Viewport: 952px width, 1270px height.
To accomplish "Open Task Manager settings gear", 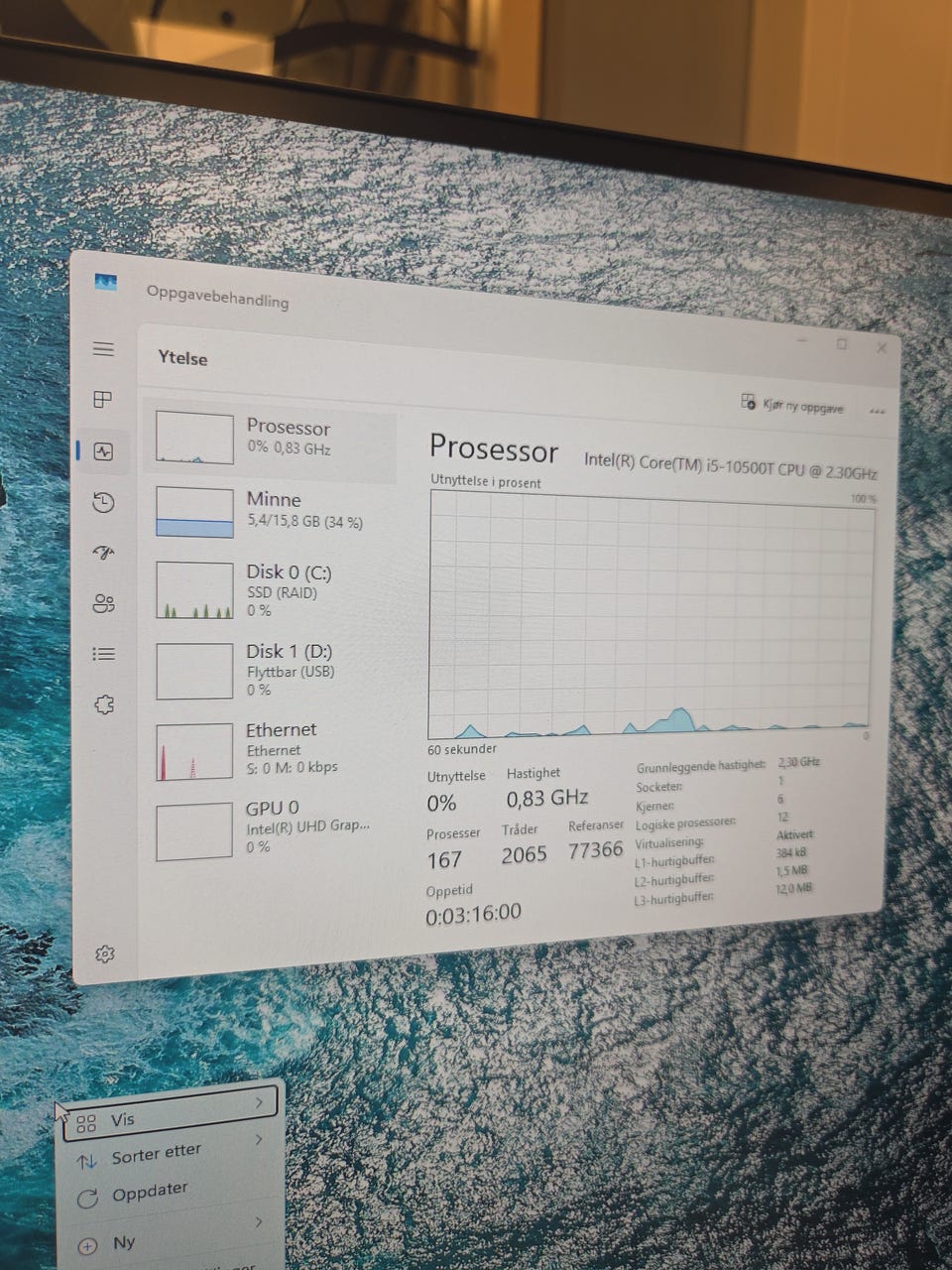I will coord(104,953).
